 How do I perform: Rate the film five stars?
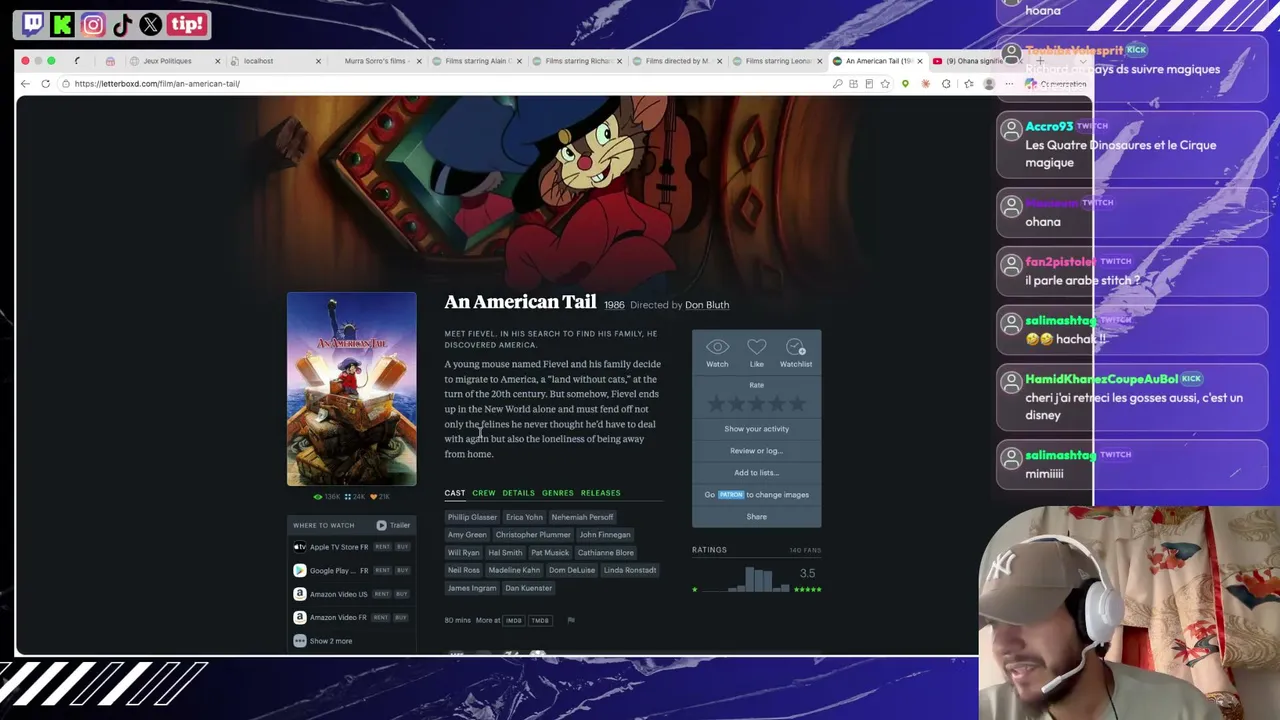[x=797, y=404]
